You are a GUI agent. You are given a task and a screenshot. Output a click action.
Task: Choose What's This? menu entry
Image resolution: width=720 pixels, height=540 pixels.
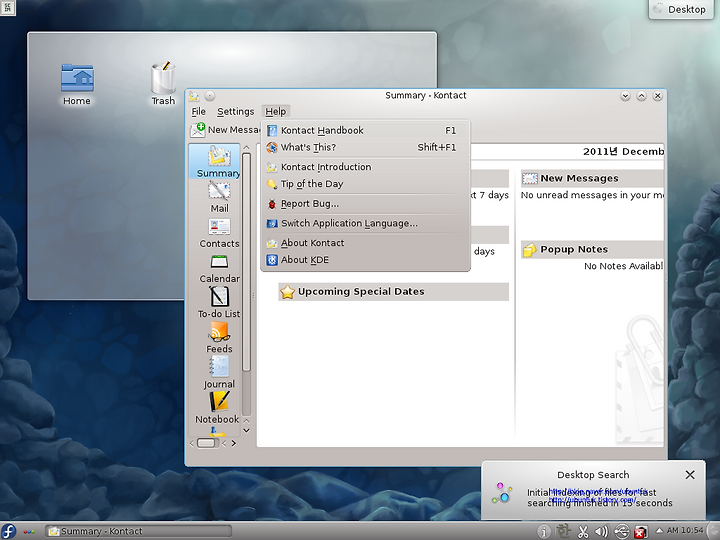(365, 147)
